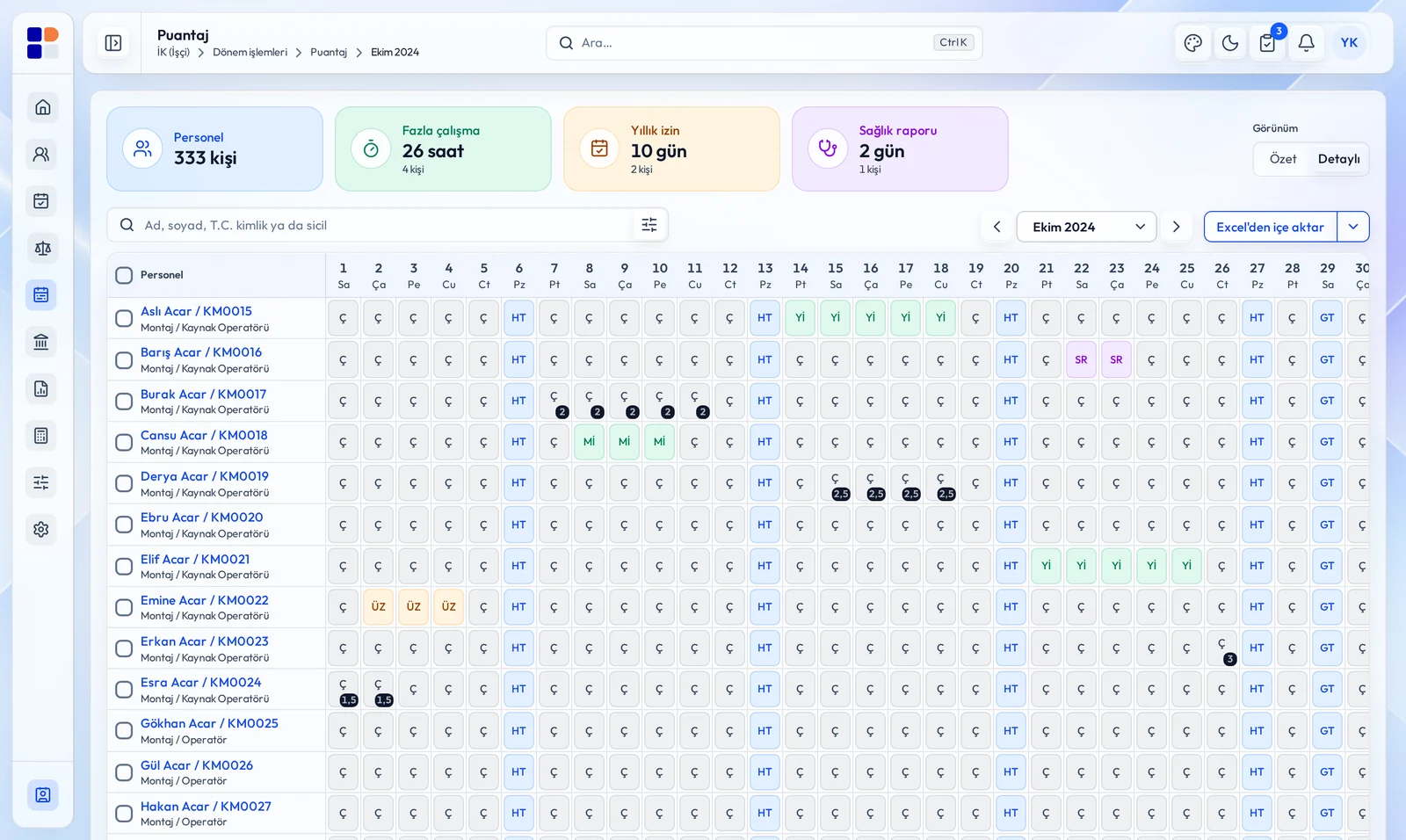1406x840 pixels.
Task: Open the settings gear icon in sidebar
Action: pyautogui.click(x=41, y=530)
